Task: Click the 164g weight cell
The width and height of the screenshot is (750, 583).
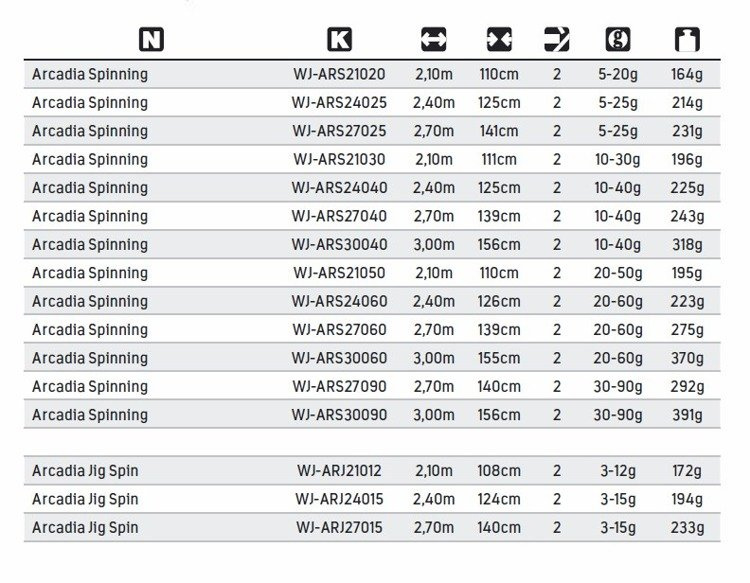Action: pyautogui.click(x=687, y=74)
